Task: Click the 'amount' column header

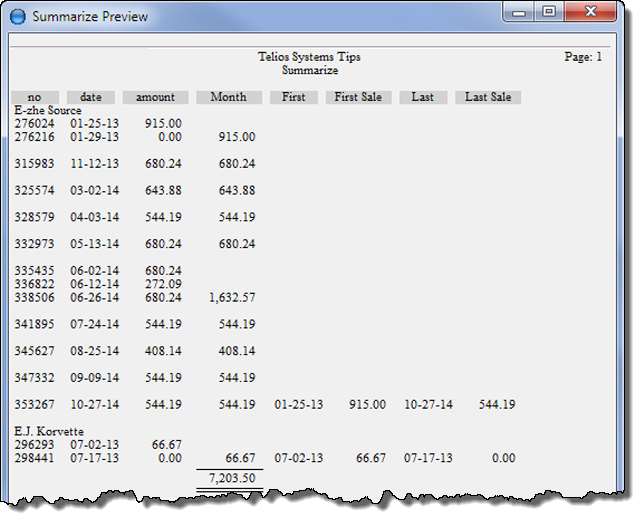Action: click(155, 97)
